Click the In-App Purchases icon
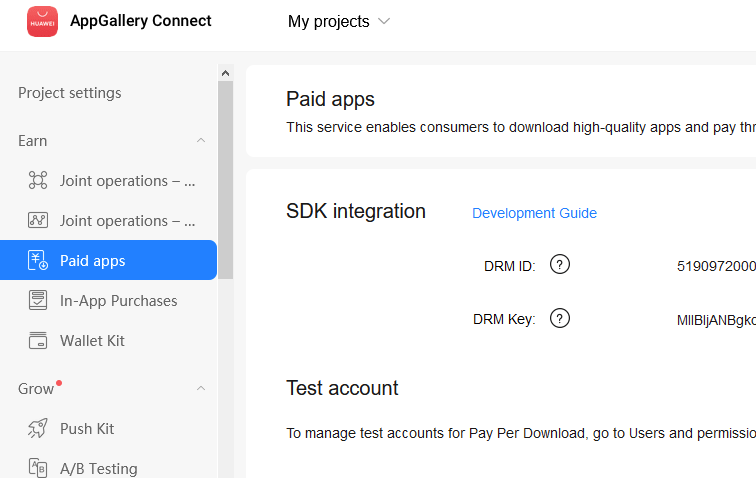Viewport: 756px width, 478px height. click(38, 301)
